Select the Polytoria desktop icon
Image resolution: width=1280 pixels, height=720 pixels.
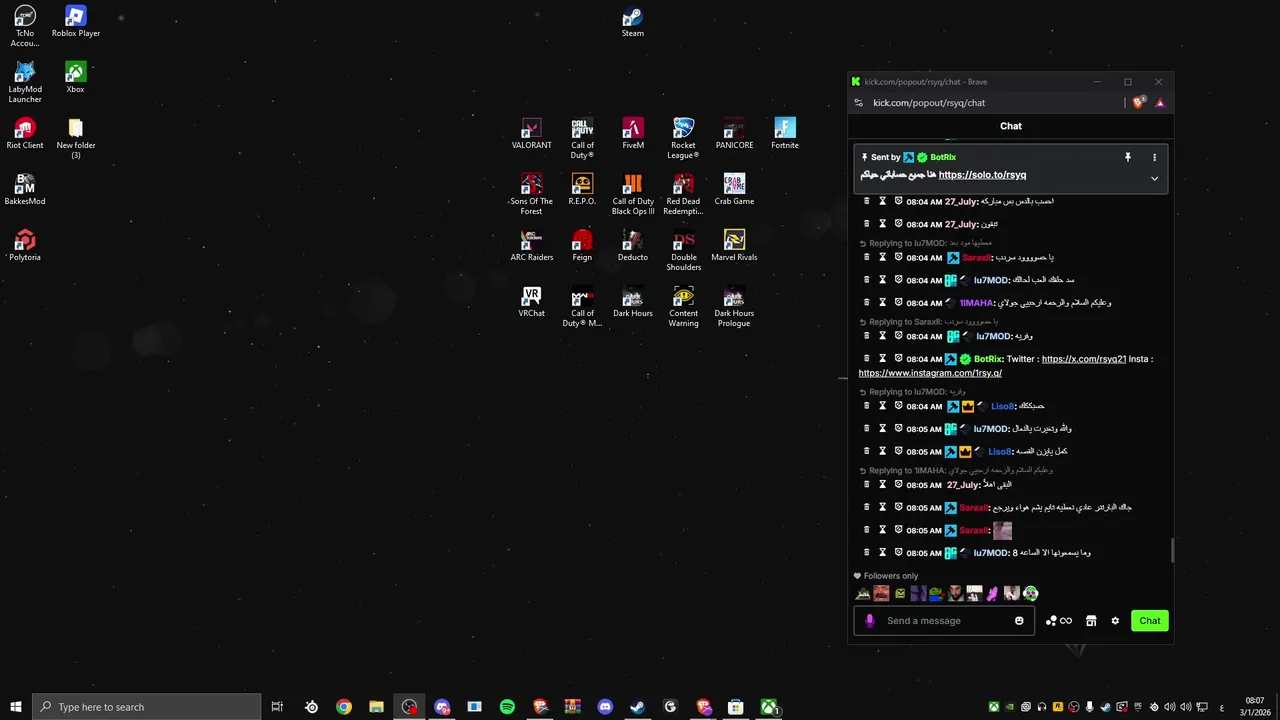(x=25, y=246)
